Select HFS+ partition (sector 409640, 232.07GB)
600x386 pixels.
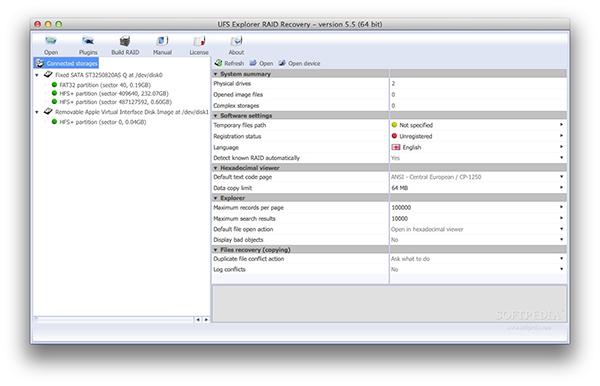[x=114, y=93]
